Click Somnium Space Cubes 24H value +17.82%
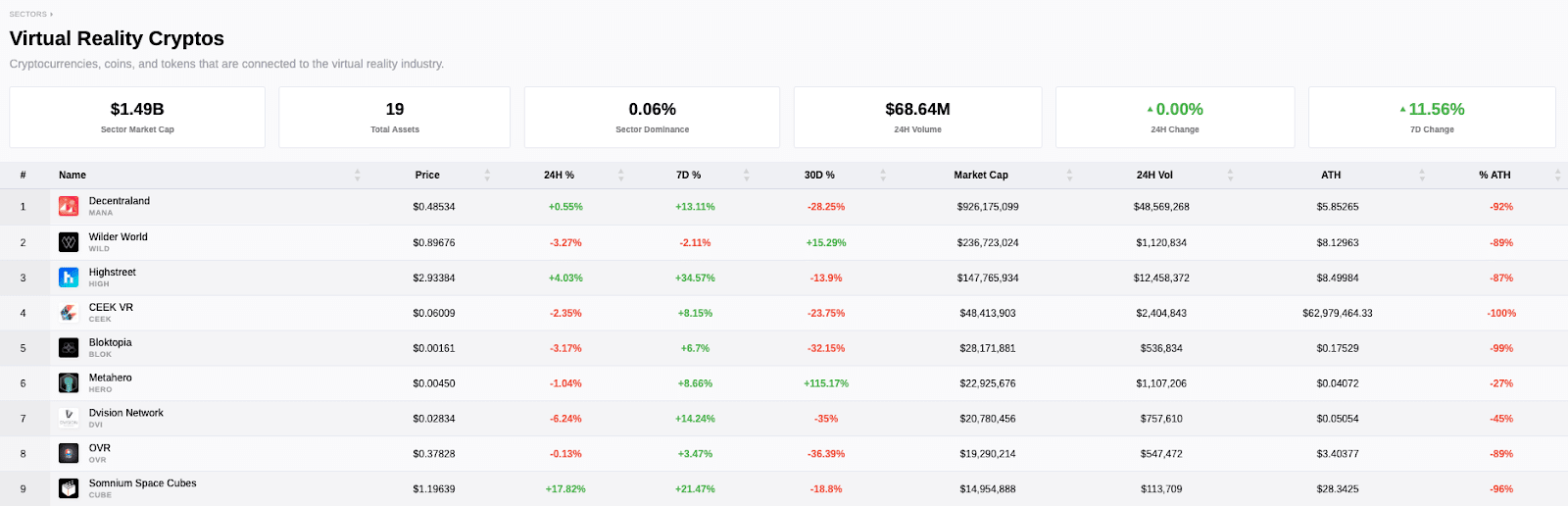 [x=565, y=489]
